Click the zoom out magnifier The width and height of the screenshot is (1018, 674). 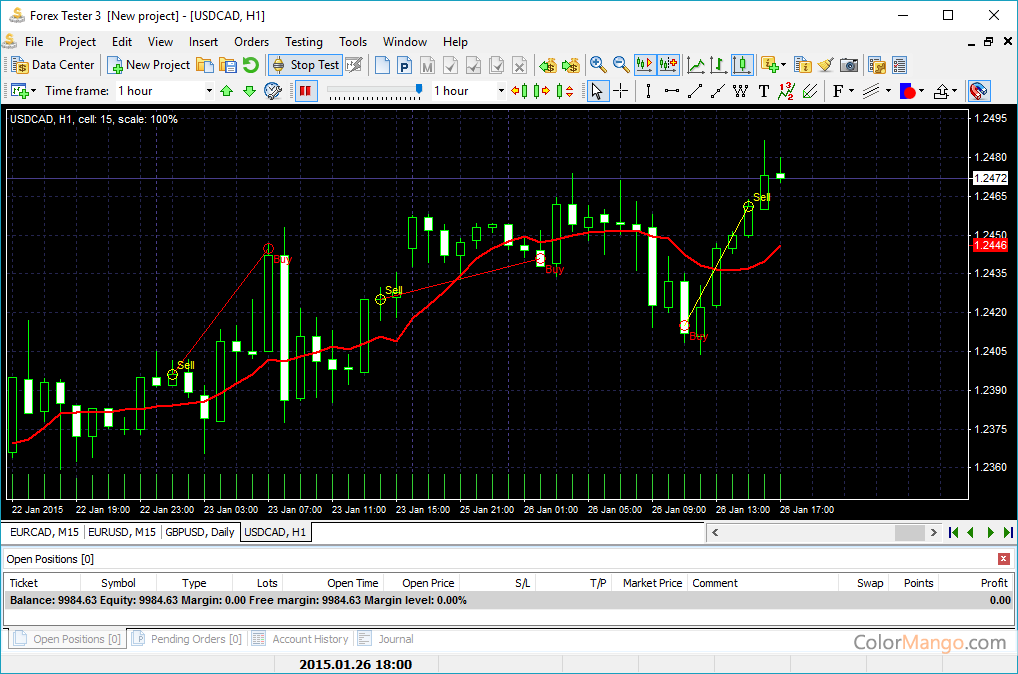coord(621,65)
